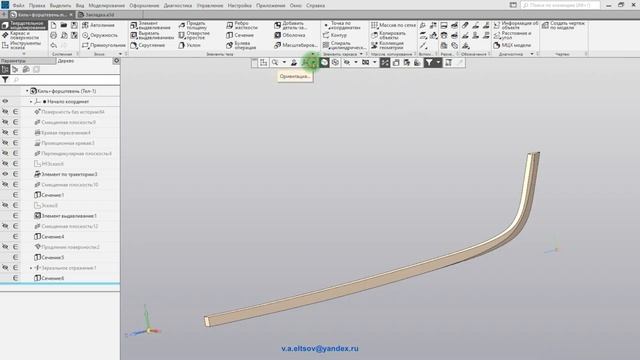The image size is (640, 360).
Task: Select Сечение:1 in the model tree
Action: 49,195
